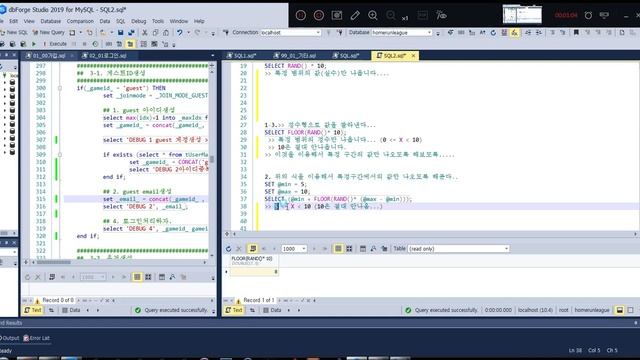
Task: Click the recorder pause button
Action: [x=300, y=16]
